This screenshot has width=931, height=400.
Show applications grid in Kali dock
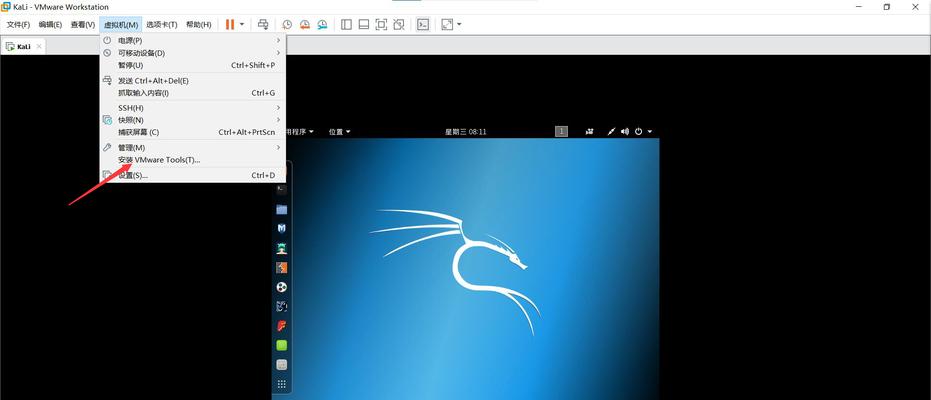pyautogui.click(x=281, y=384)
